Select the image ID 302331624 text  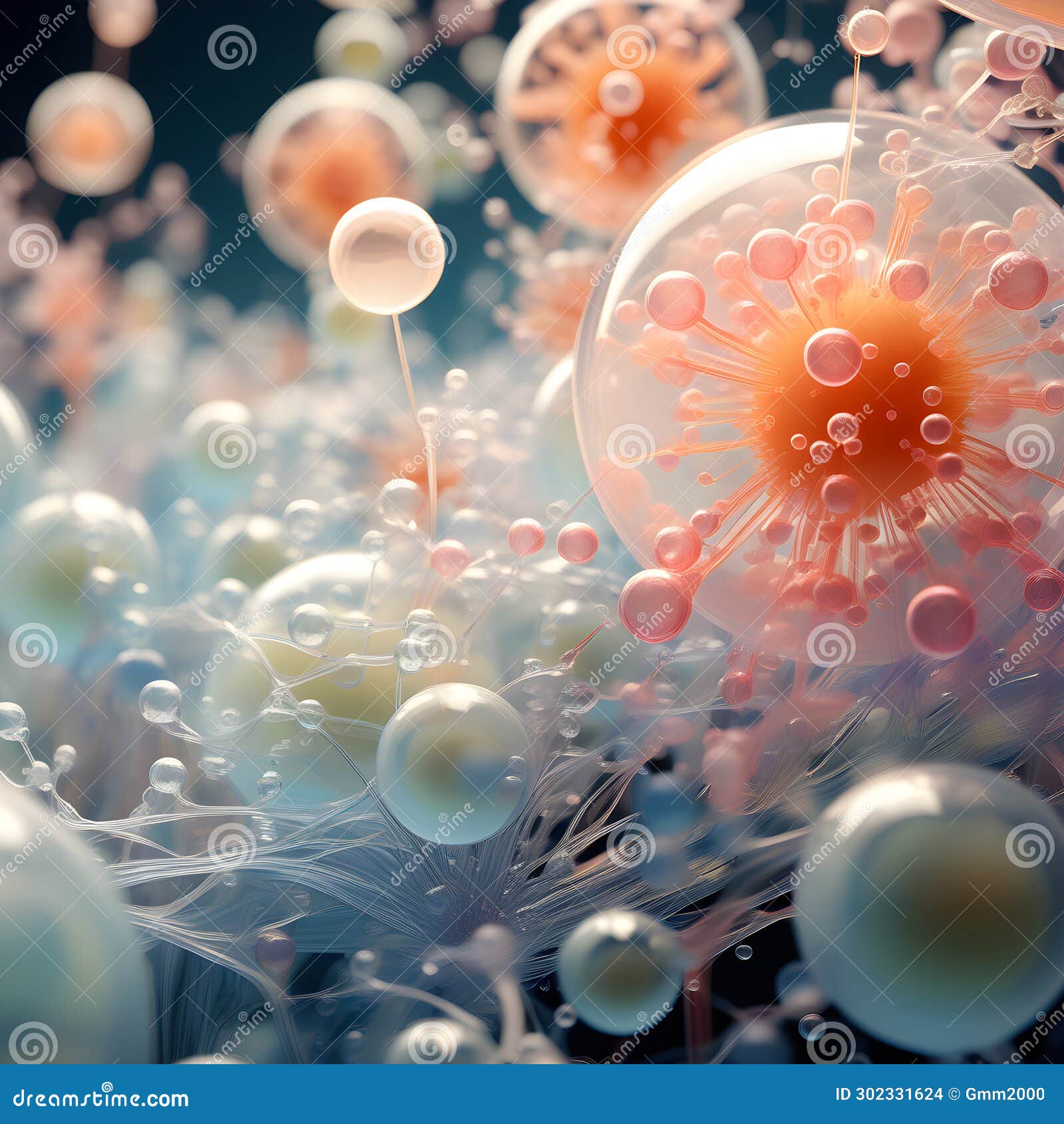(888, 1094)
